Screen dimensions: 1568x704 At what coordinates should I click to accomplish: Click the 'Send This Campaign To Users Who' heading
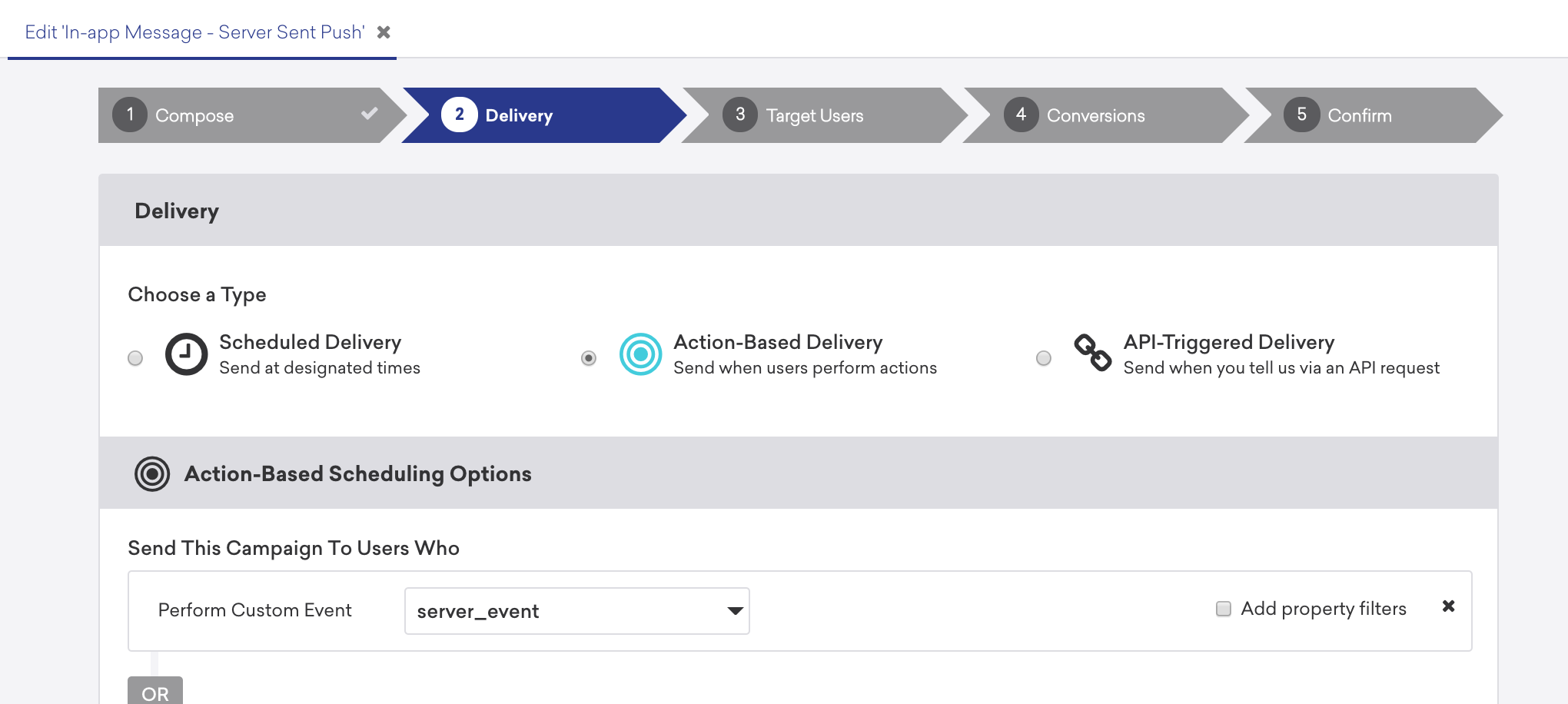294,548
